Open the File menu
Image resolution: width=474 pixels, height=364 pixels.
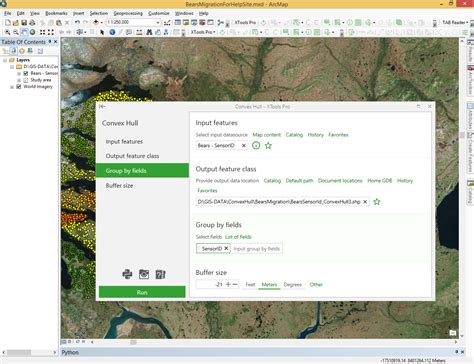tap(8, 13)
